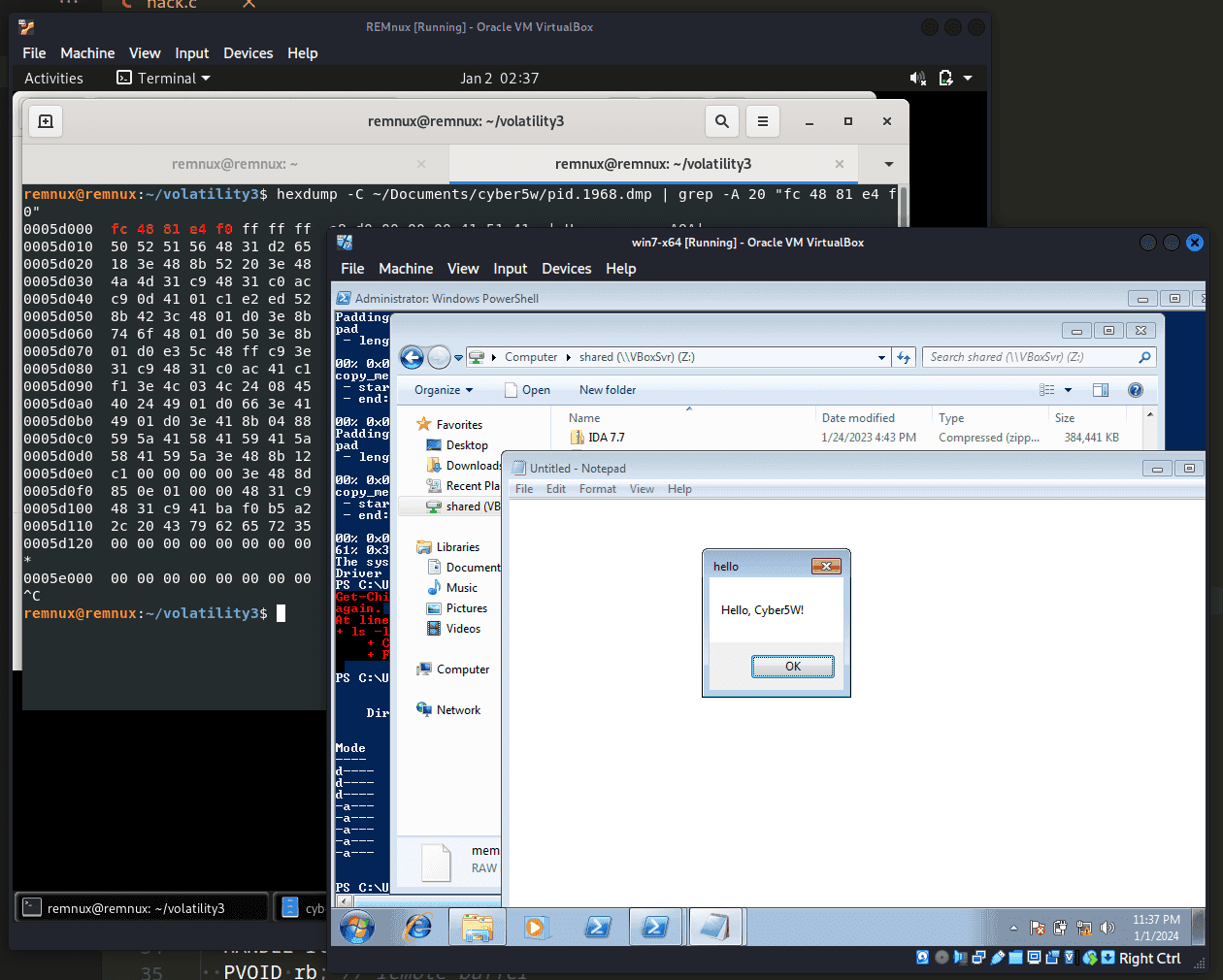Open the terminal hamburger menu
Image resolution: width=1223 pixels, height=980 pixels.
(763, 121)
